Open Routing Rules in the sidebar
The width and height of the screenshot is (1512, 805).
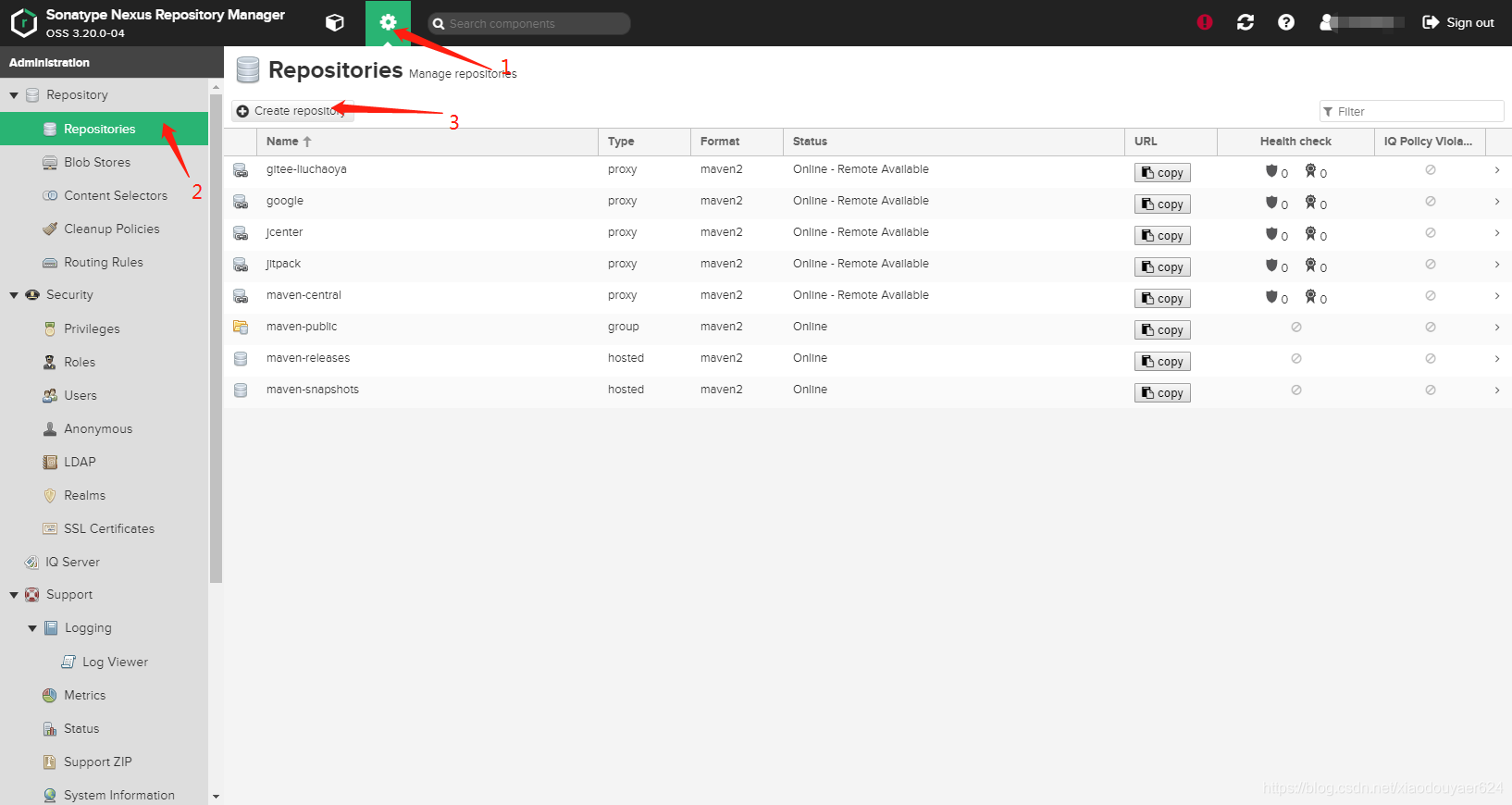105,262
